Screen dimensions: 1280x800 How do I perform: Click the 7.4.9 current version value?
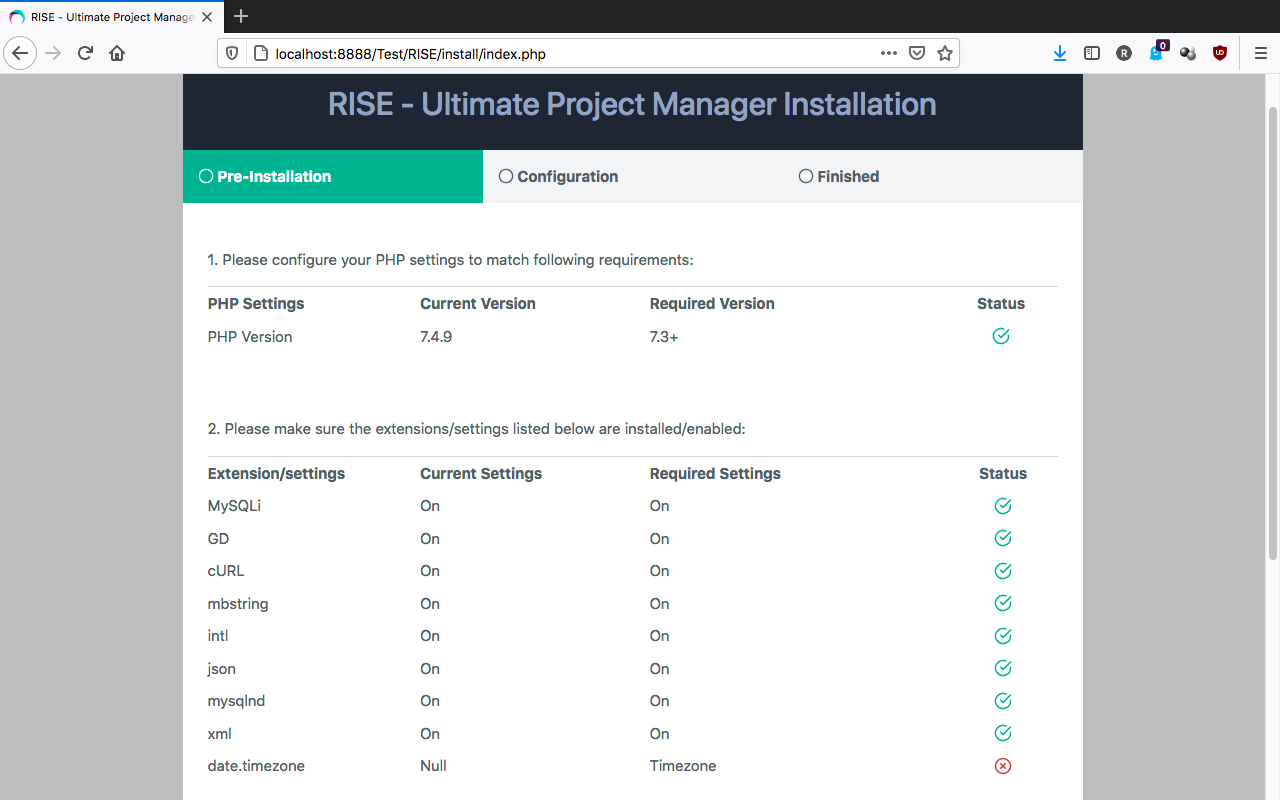pyautogui.click(x=436, y=337)
